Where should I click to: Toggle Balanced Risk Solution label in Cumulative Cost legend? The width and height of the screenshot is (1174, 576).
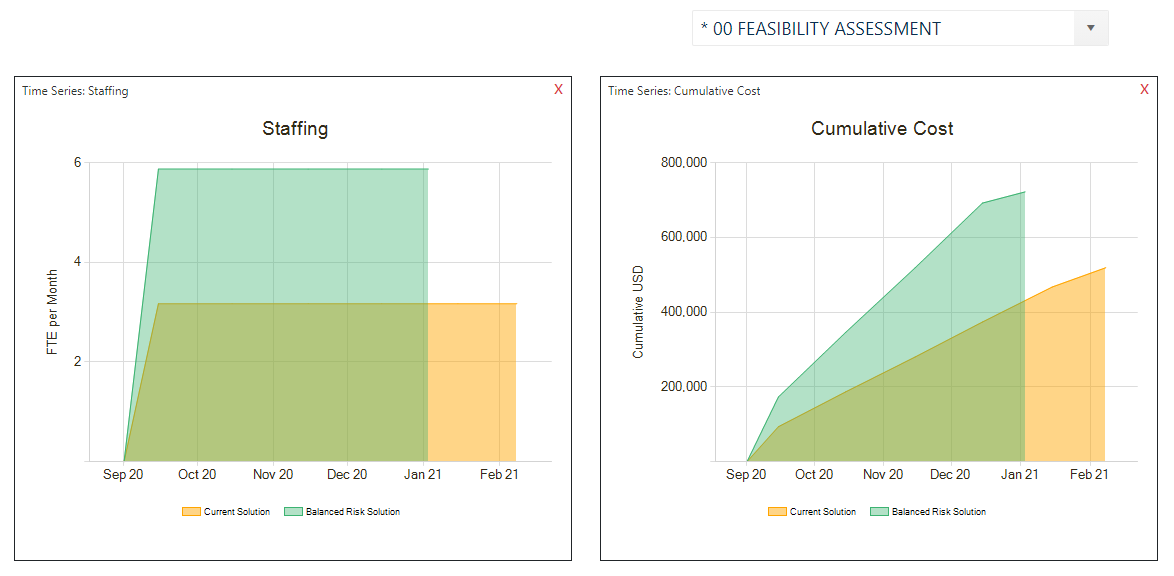click(938, 512)
